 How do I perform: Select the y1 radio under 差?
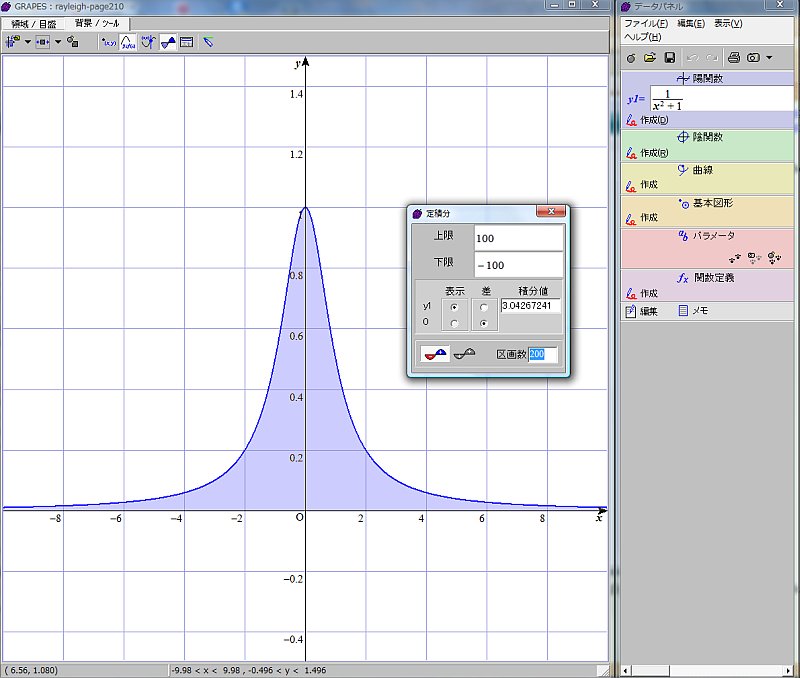[x=486, y=306]
